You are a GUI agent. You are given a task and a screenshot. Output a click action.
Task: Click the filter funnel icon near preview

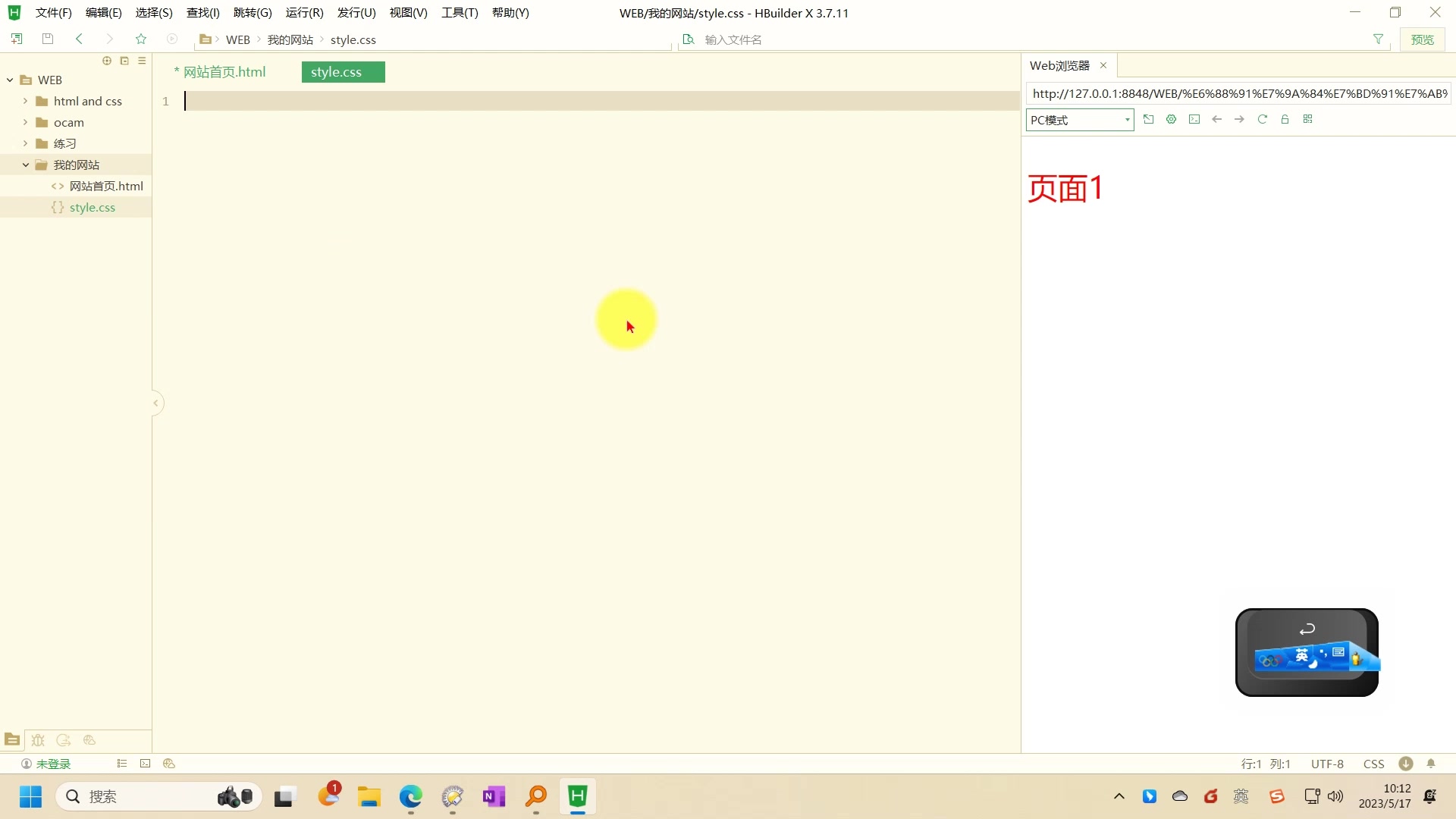click(x=1378, y=39)
